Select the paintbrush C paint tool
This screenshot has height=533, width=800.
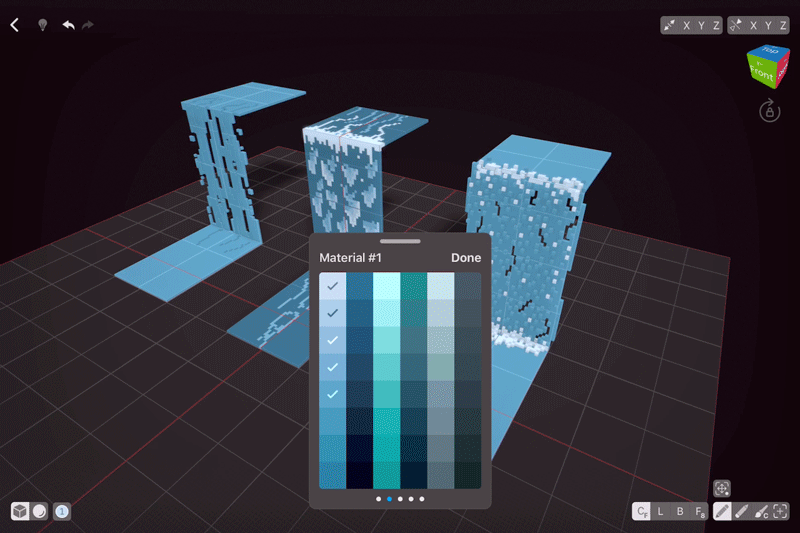pyautogui.click(x=761, y=511)
